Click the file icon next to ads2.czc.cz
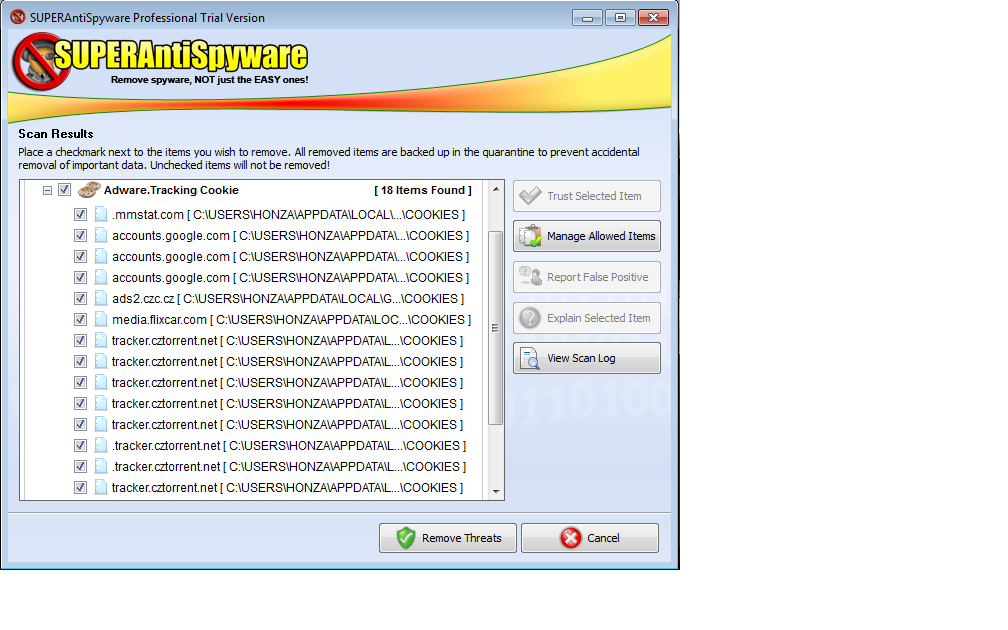Image resolution: width=1008 pixels, height=630 pixels. pos(101,298)
